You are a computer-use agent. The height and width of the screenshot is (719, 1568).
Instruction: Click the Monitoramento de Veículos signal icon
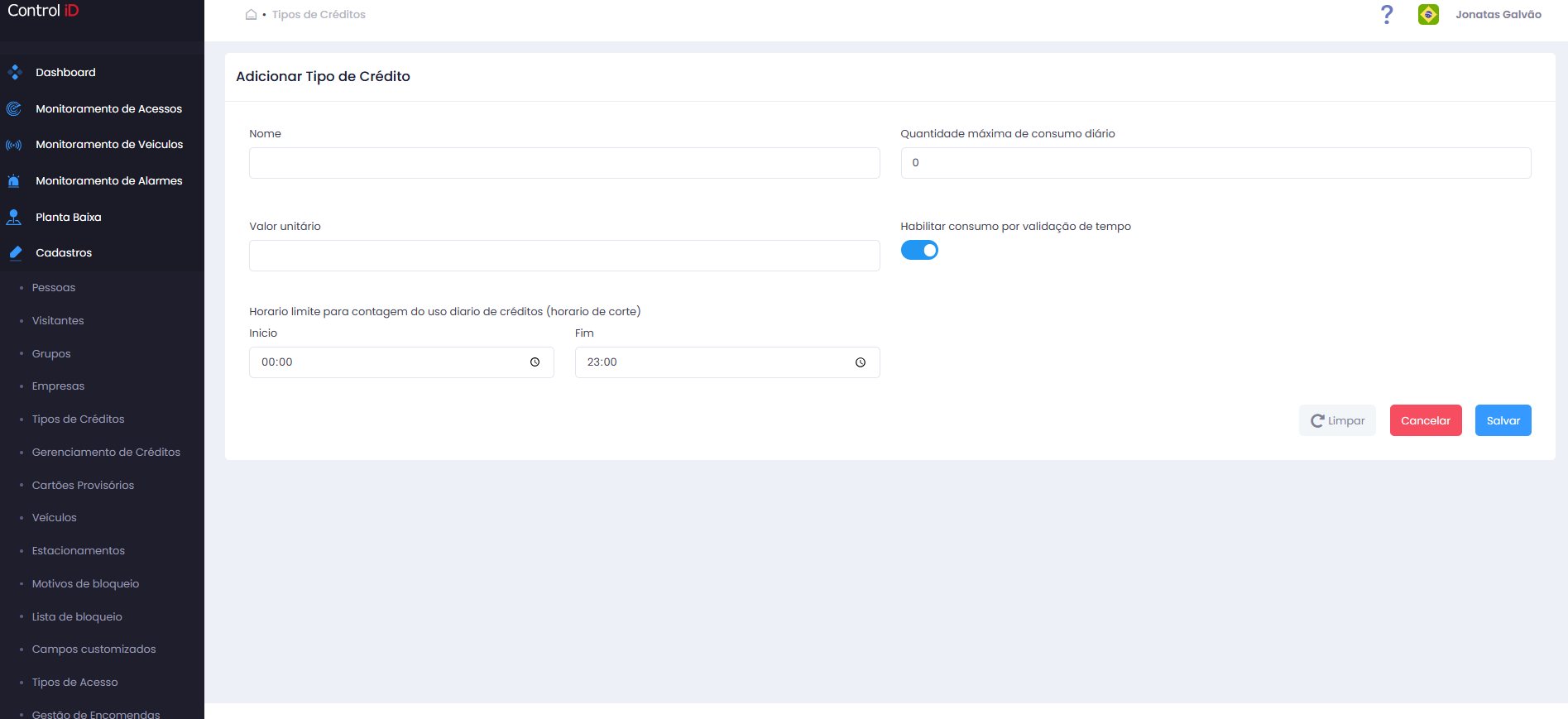click(x=14, y=145)
